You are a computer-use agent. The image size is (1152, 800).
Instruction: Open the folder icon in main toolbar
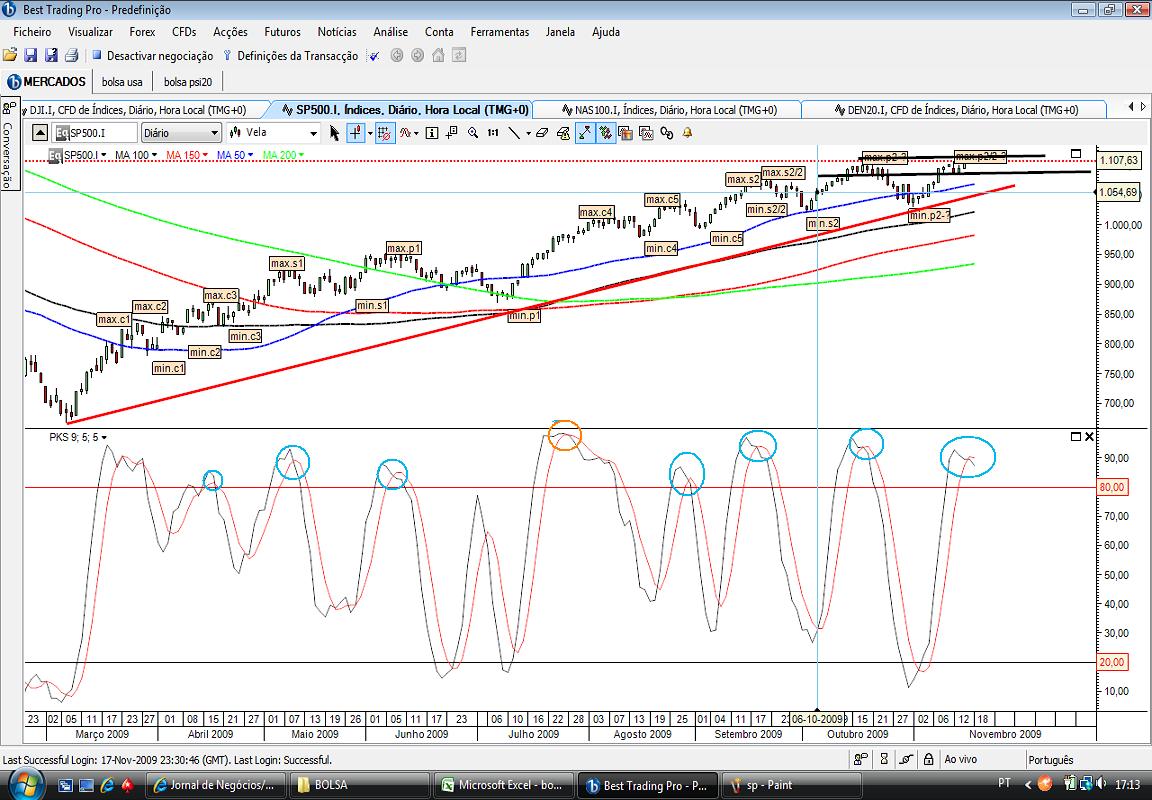(10, 55)
